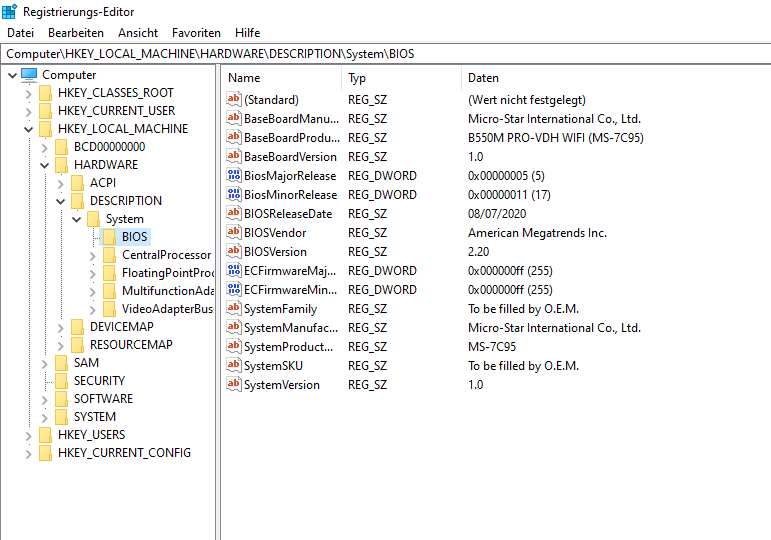The width and height of the screenshot is (771, 540).
Task: Expand the FloatingPointProcessor key
Action: (93, 273)
